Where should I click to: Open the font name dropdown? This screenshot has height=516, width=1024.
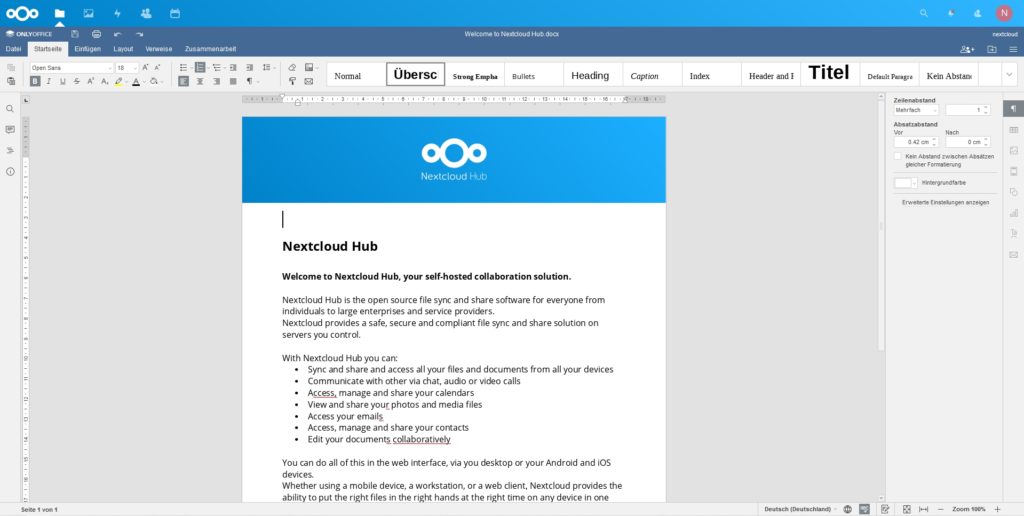(x=110, y=68)
